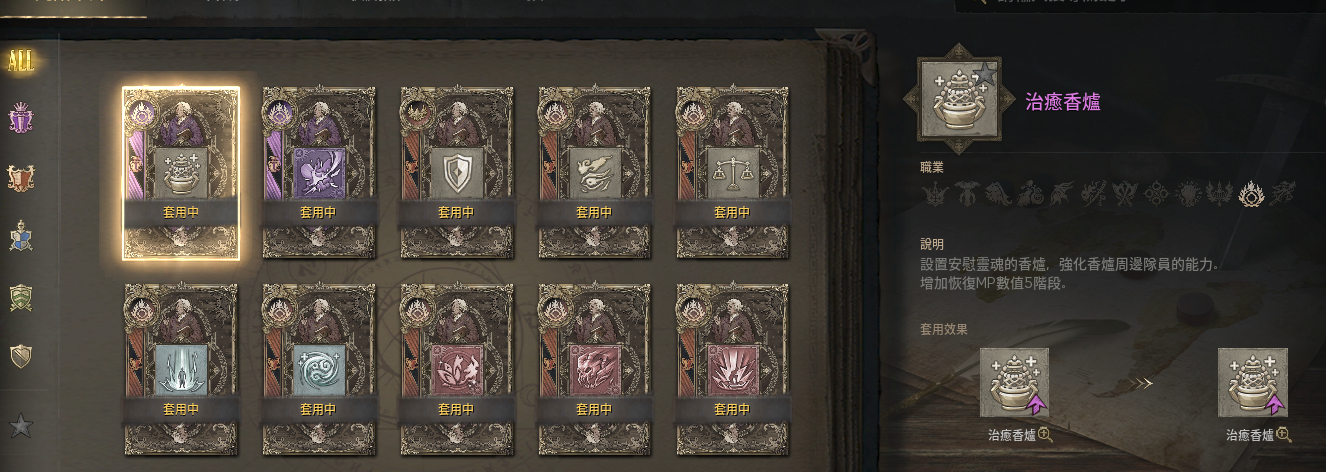Click the upgraded 治癒香爐 effect icon on right
This screenshot has height=472, width=1326.
[x=1252, y=383]
